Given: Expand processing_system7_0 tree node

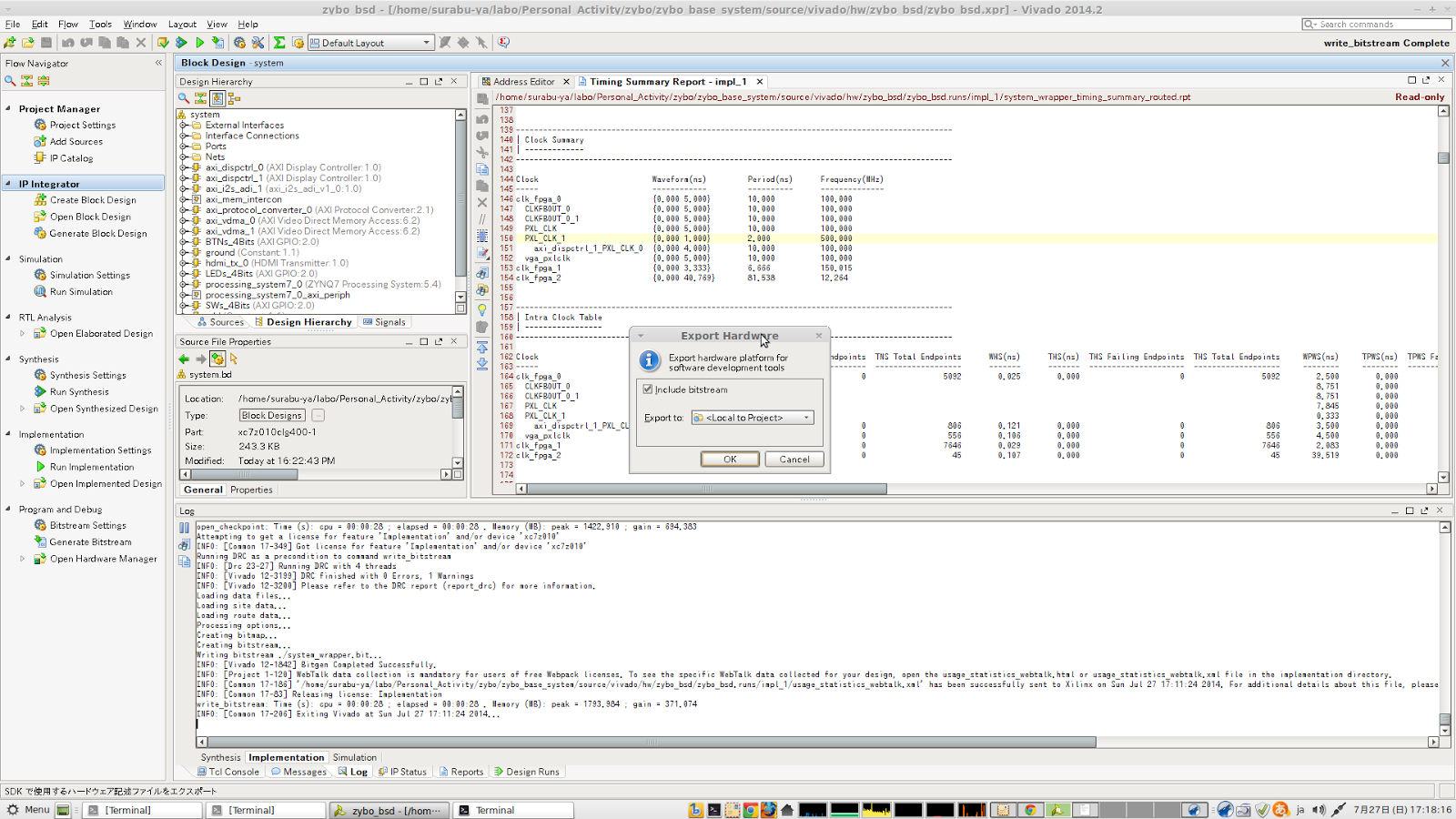Looking at the screenshot, I should 184,285.
